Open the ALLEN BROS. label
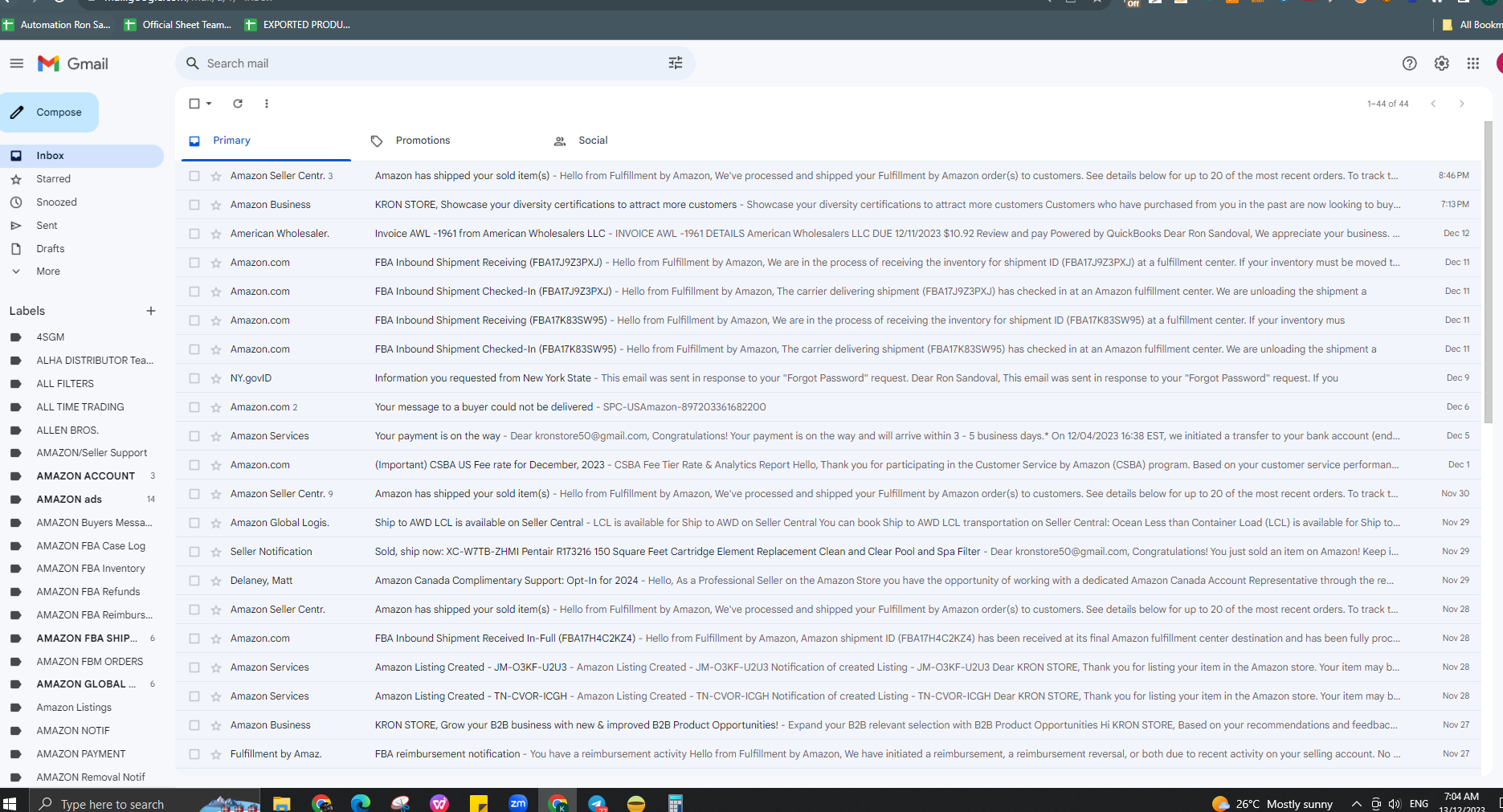This screenshot has height=812, width=1503. (67, 430)
